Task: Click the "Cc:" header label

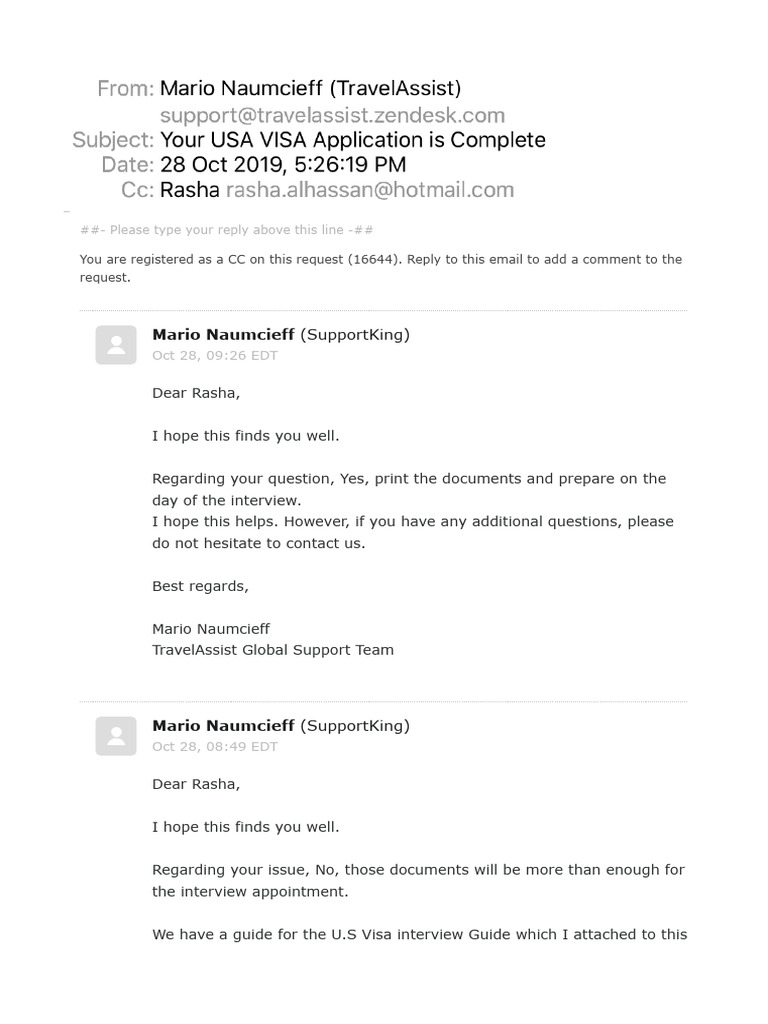Action: click(136, 190)
